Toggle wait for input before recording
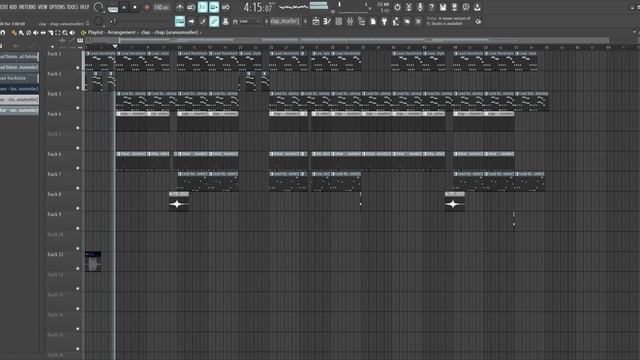The width and height of the screenshot is (640, 360). 191,7
